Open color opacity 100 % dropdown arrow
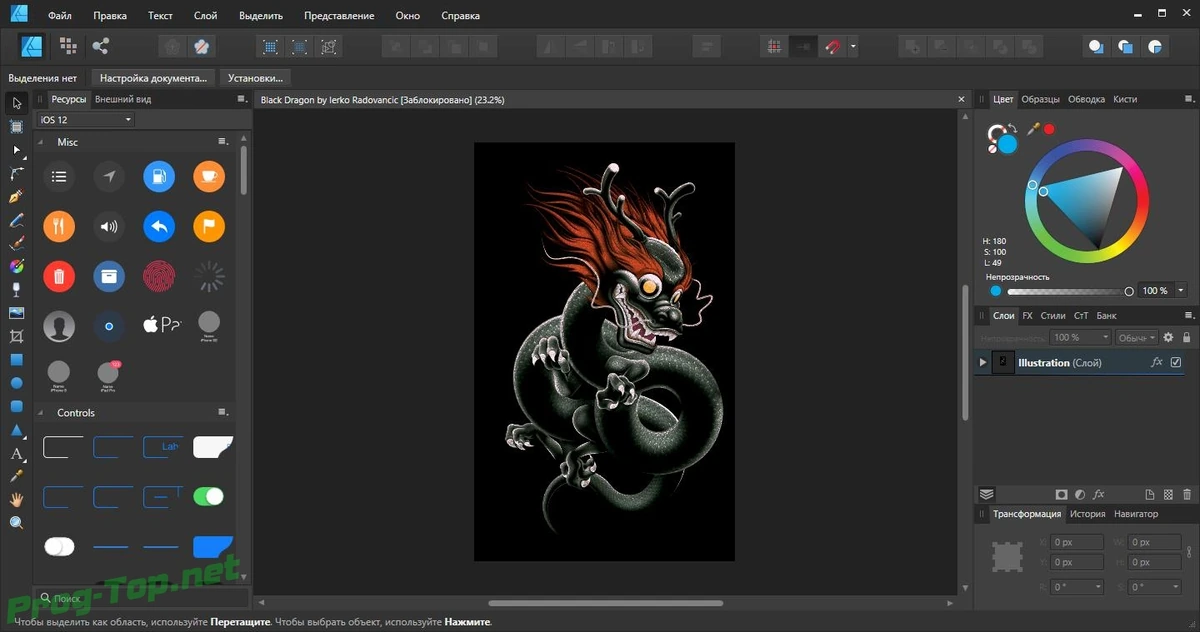Viewport: 1200px width, 632px height. tap(1181, 290)
